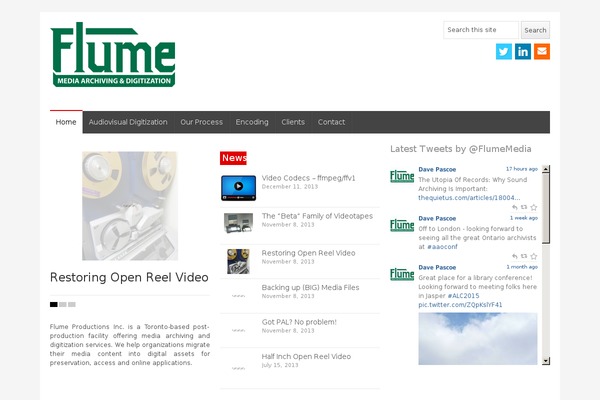
Task: Click Flume avatar on Utopia Of Records tweet
Action: [x=402, y=176]
